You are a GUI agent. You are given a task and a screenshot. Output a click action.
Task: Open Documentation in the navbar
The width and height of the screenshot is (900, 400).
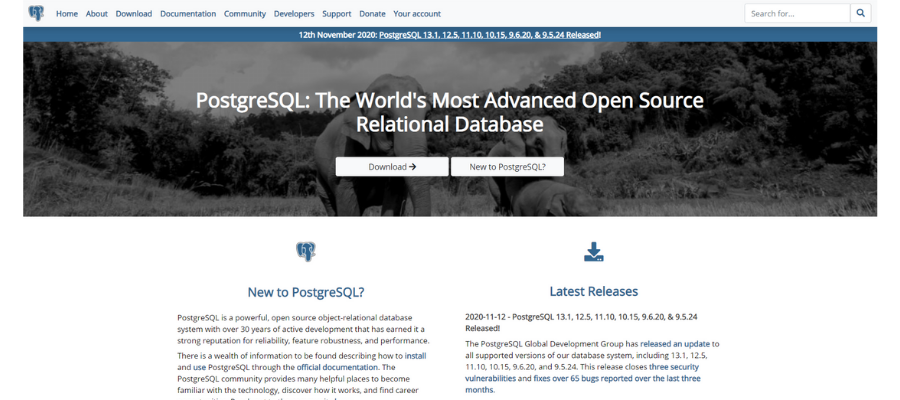coord(188,14)
